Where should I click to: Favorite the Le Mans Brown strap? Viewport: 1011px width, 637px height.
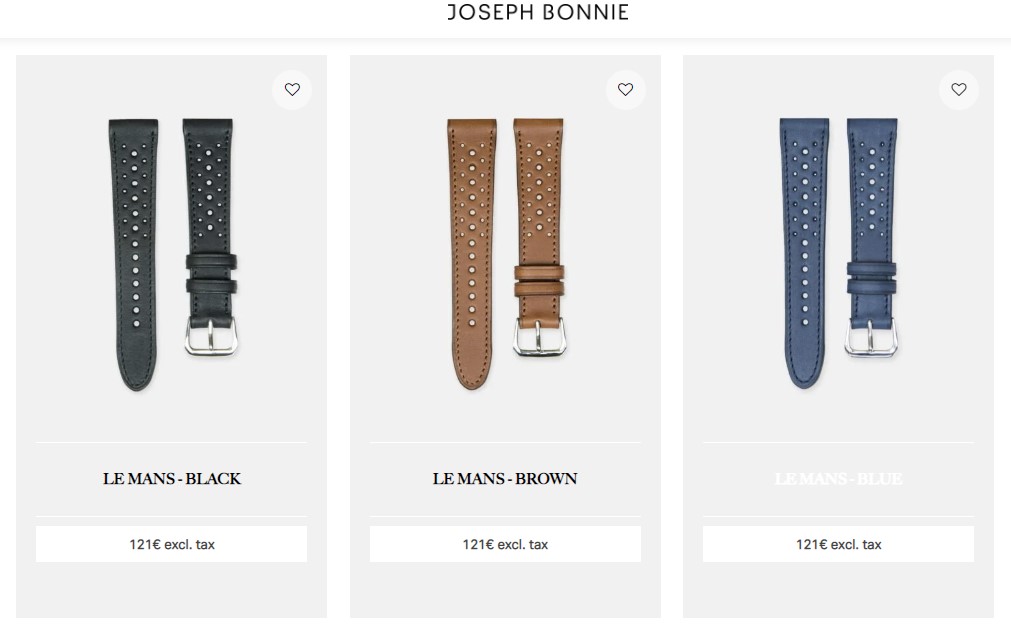tap(625, 90)
